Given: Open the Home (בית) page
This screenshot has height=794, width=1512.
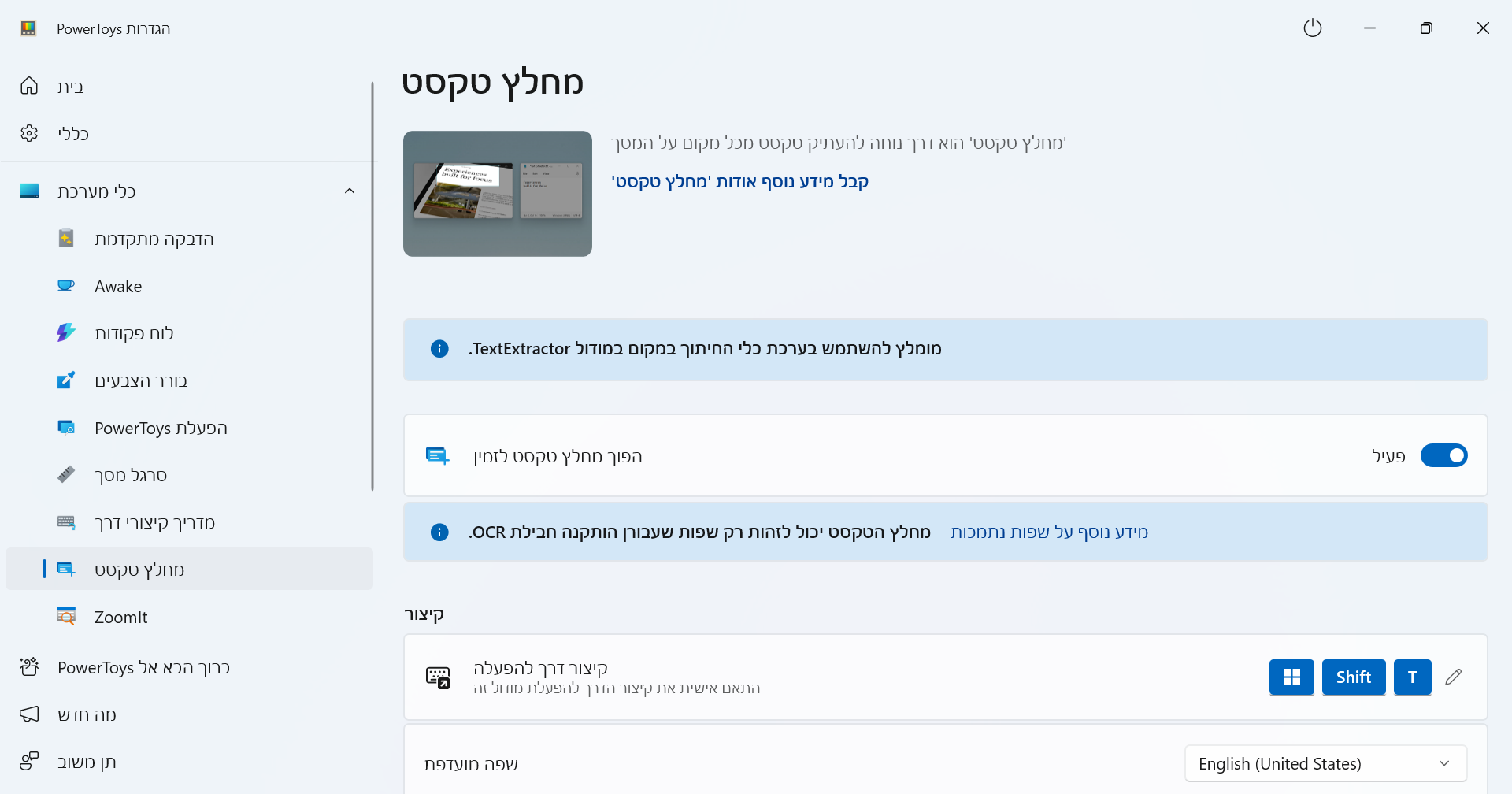Looking at the screenshot, I should pyautogui.click(x=189, y=86).
